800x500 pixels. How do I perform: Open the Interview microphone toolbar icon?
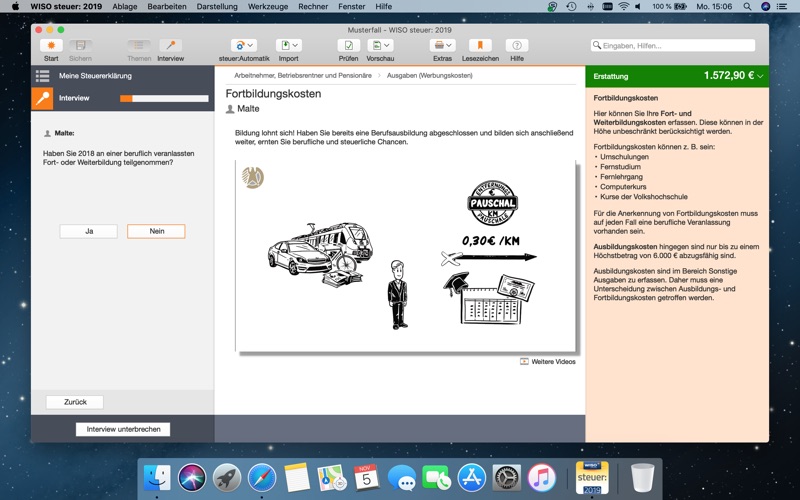pyautogui.click(x=170, y=46)
